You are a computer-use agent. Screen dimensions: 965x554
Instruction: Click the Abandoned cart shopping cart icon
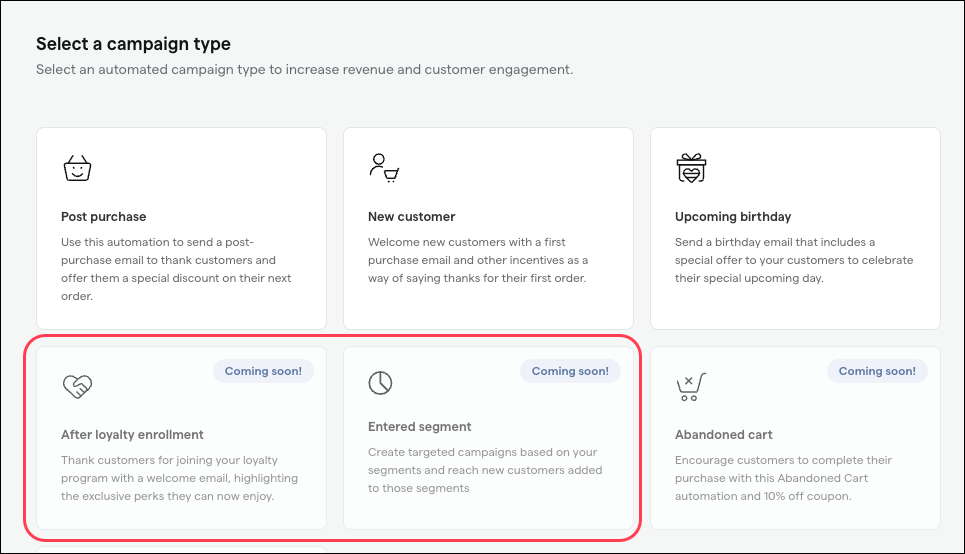tap(691, 387)
